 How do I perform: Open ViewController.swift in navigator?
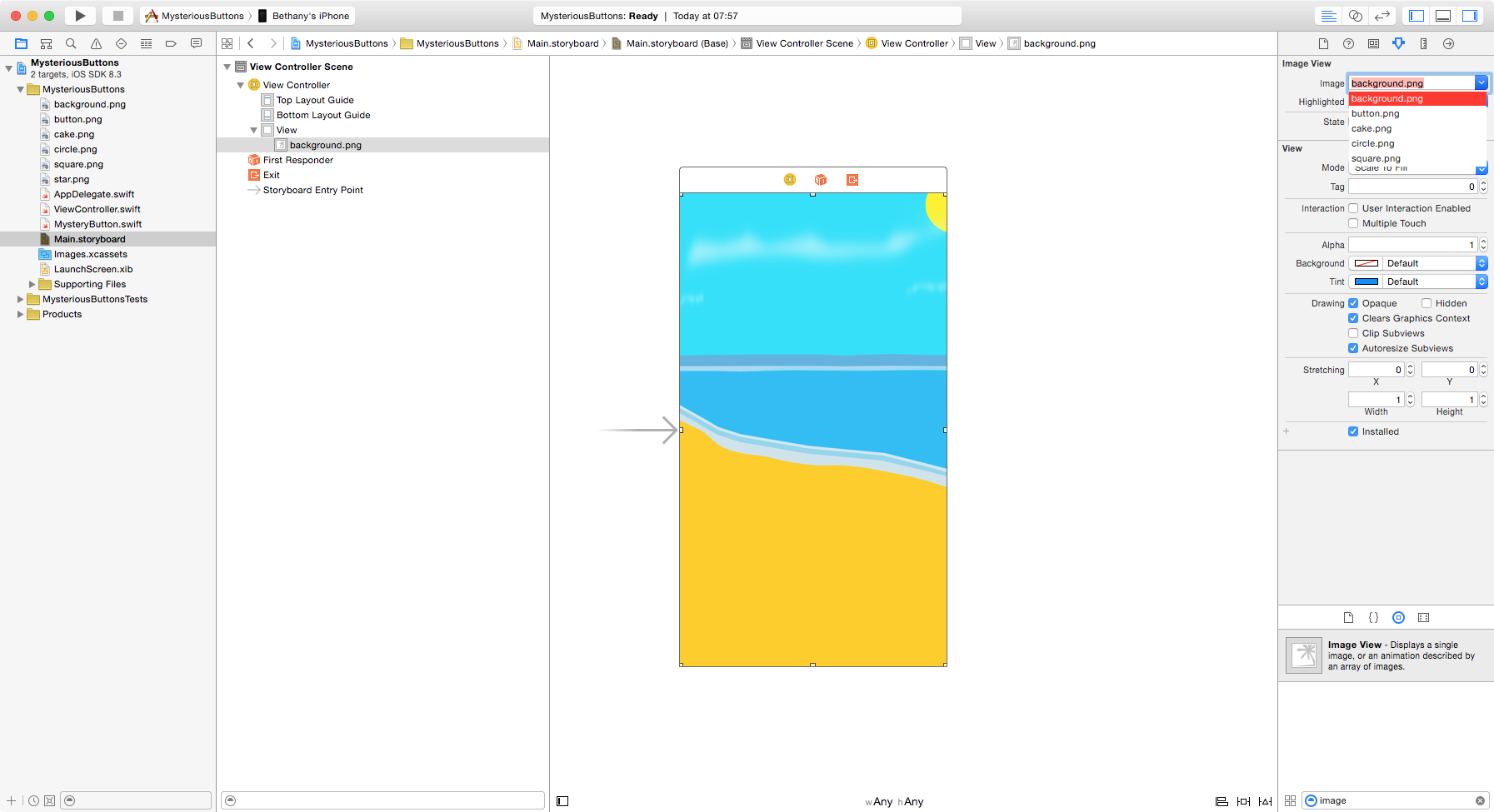tap(97, 209)
